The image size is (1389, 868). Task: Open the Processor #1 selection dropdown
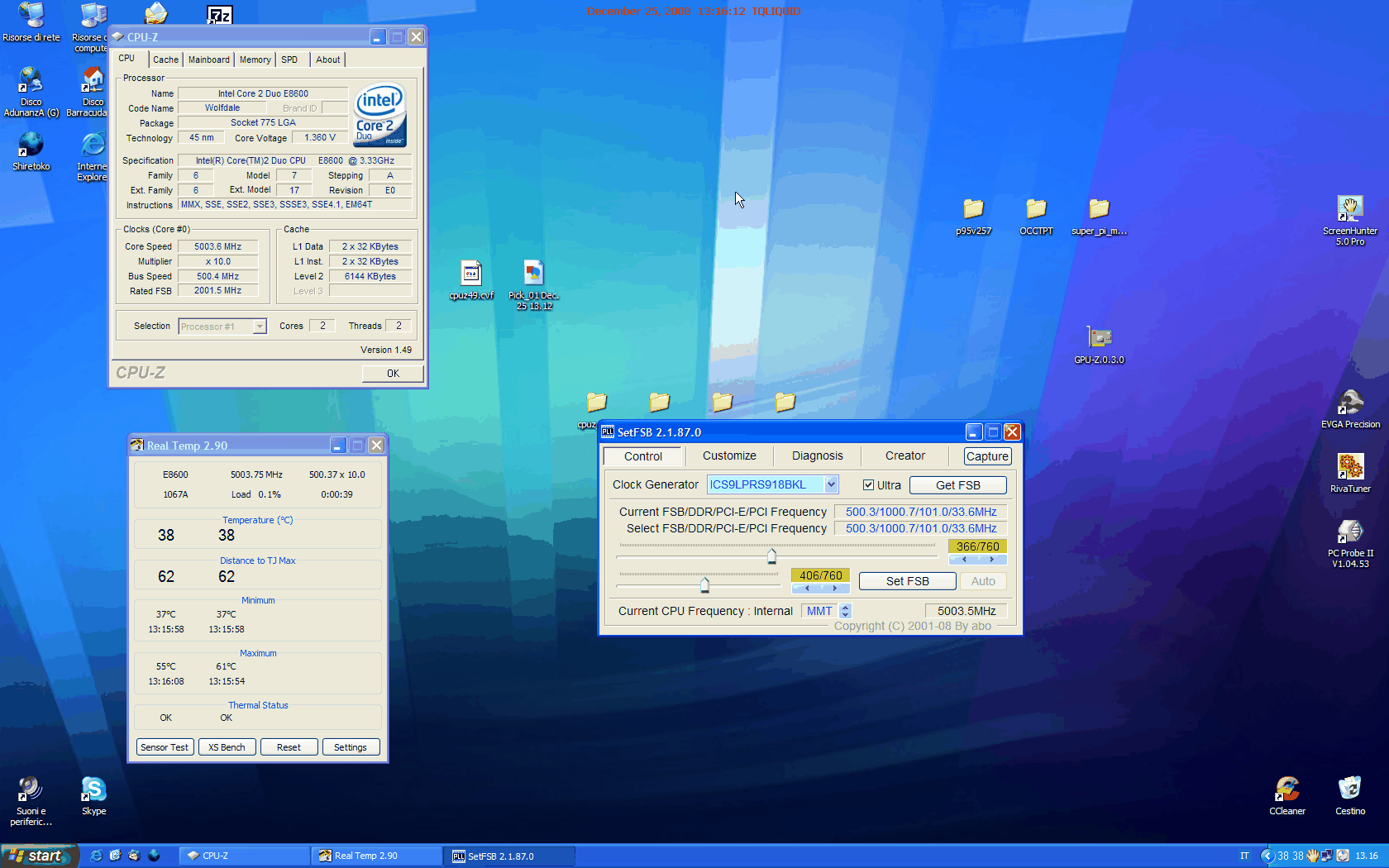click(260, 327)
